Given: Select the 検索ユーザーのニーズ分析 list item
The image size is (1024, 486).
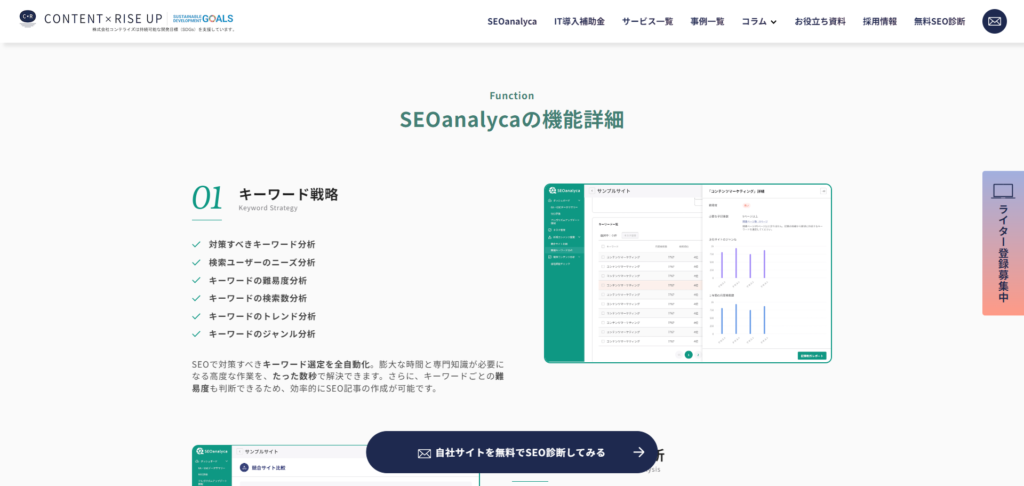Looking at the screenshot, I should pos(262,263).
